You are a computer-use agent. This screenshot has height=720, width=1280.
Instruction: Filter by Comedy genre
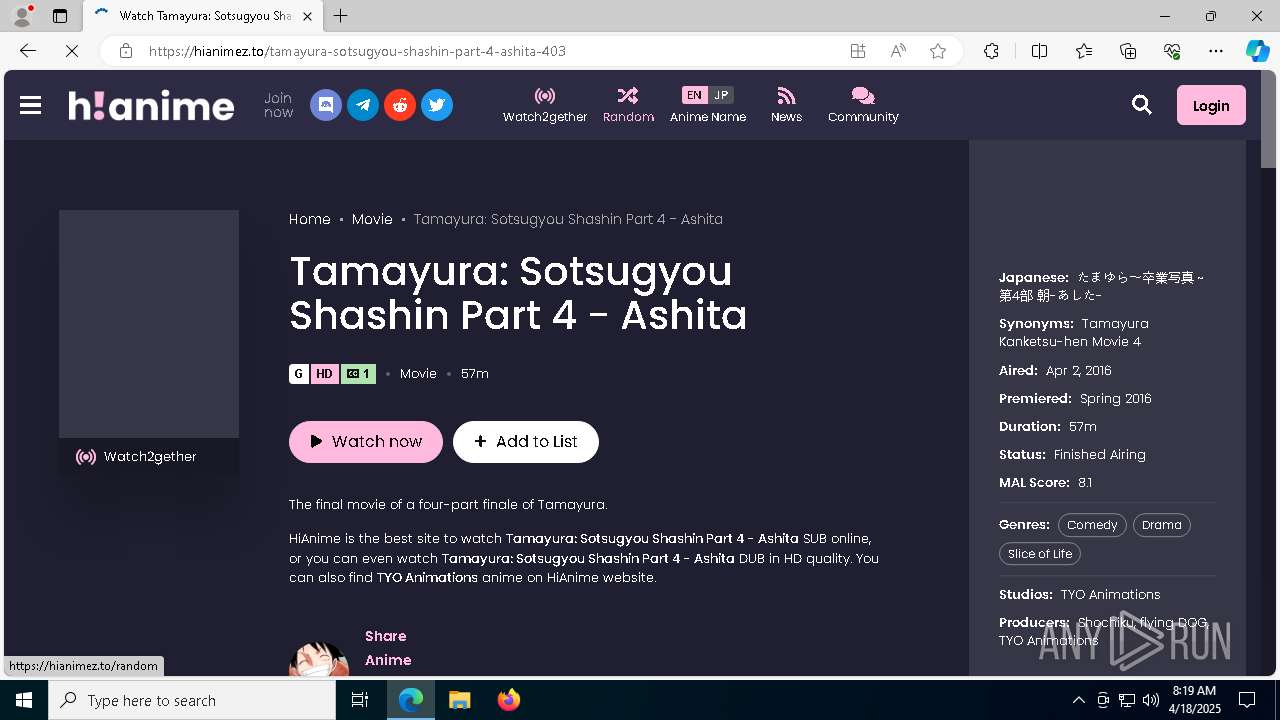(x=1092, y=525)
